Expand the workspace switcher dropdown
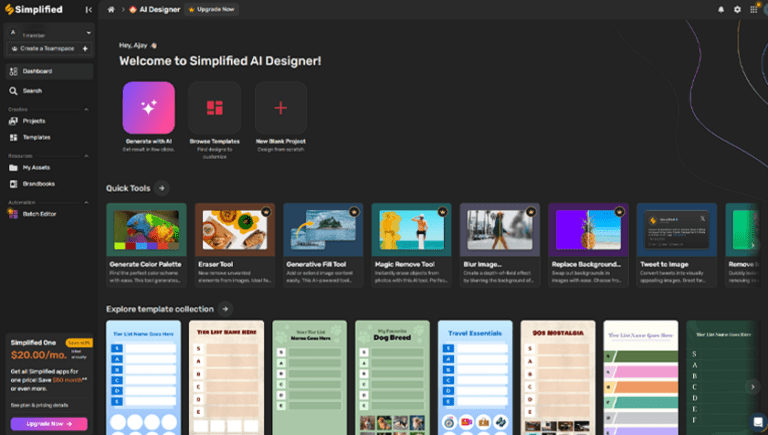This screenshot has height=435, width=768. tap(88, 34)
